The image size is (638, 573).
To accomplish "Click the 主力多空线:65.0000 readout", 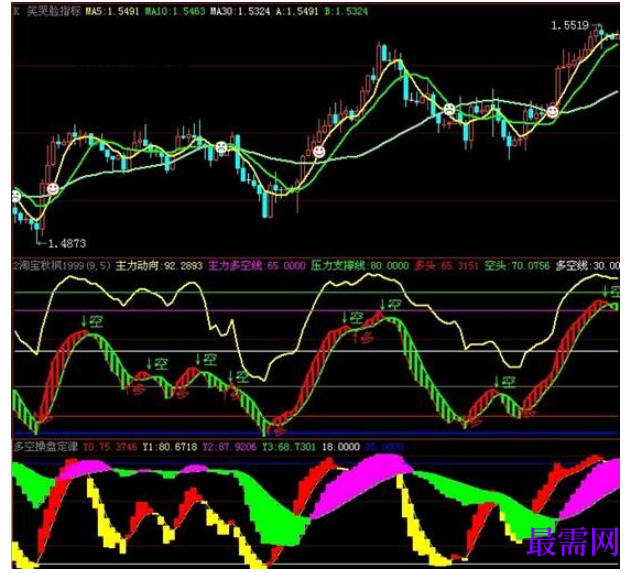I will (257, 266).
